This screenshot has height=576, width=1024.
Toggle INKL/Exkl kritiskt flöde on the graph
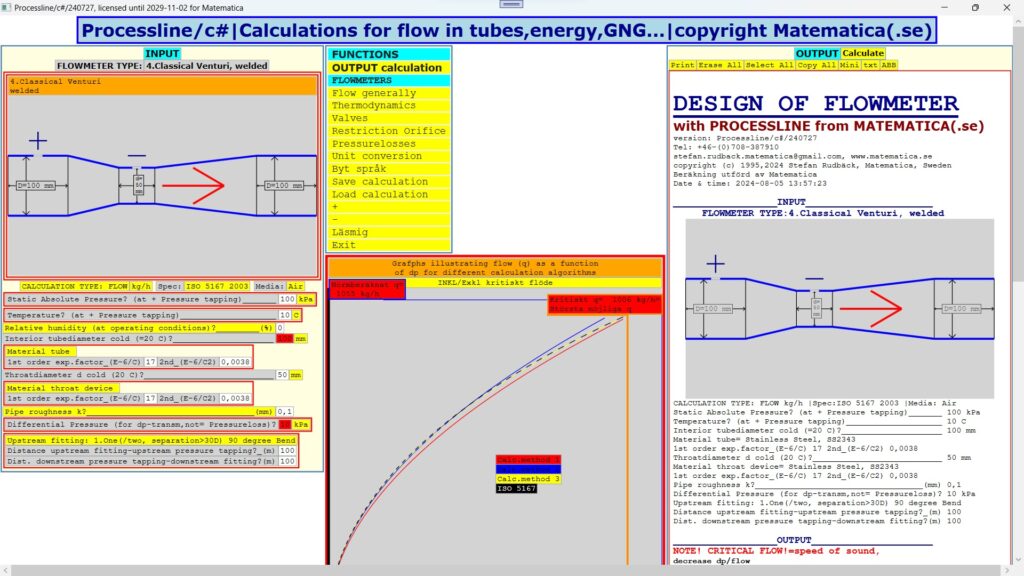pos(495,282)
